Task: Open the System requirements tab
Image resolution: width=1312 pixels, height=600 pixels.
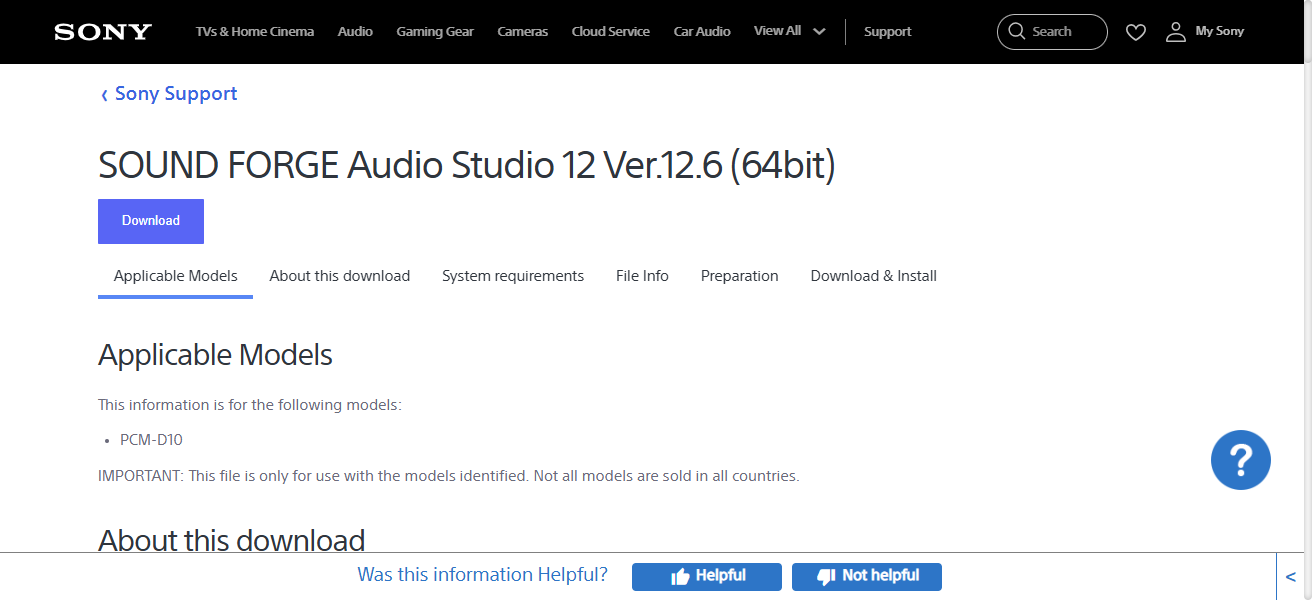Action: (512, 275)
